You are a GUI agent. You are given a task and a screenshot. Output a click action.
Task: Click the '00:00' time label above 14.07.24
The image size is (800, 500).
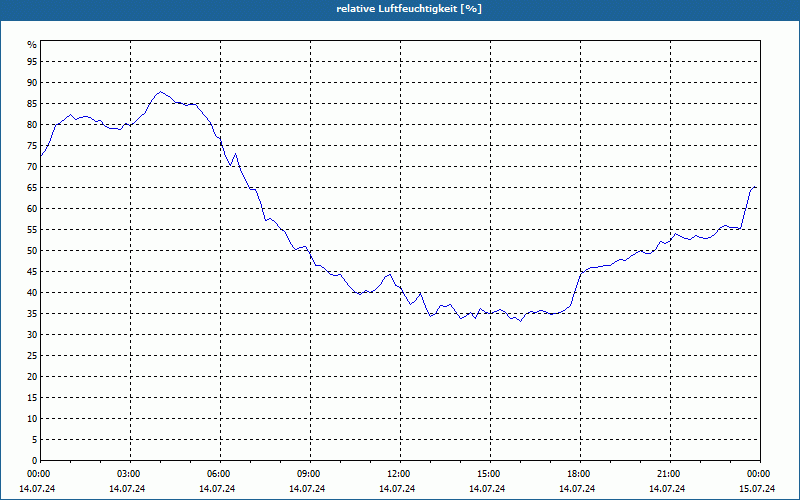[37, 474]
